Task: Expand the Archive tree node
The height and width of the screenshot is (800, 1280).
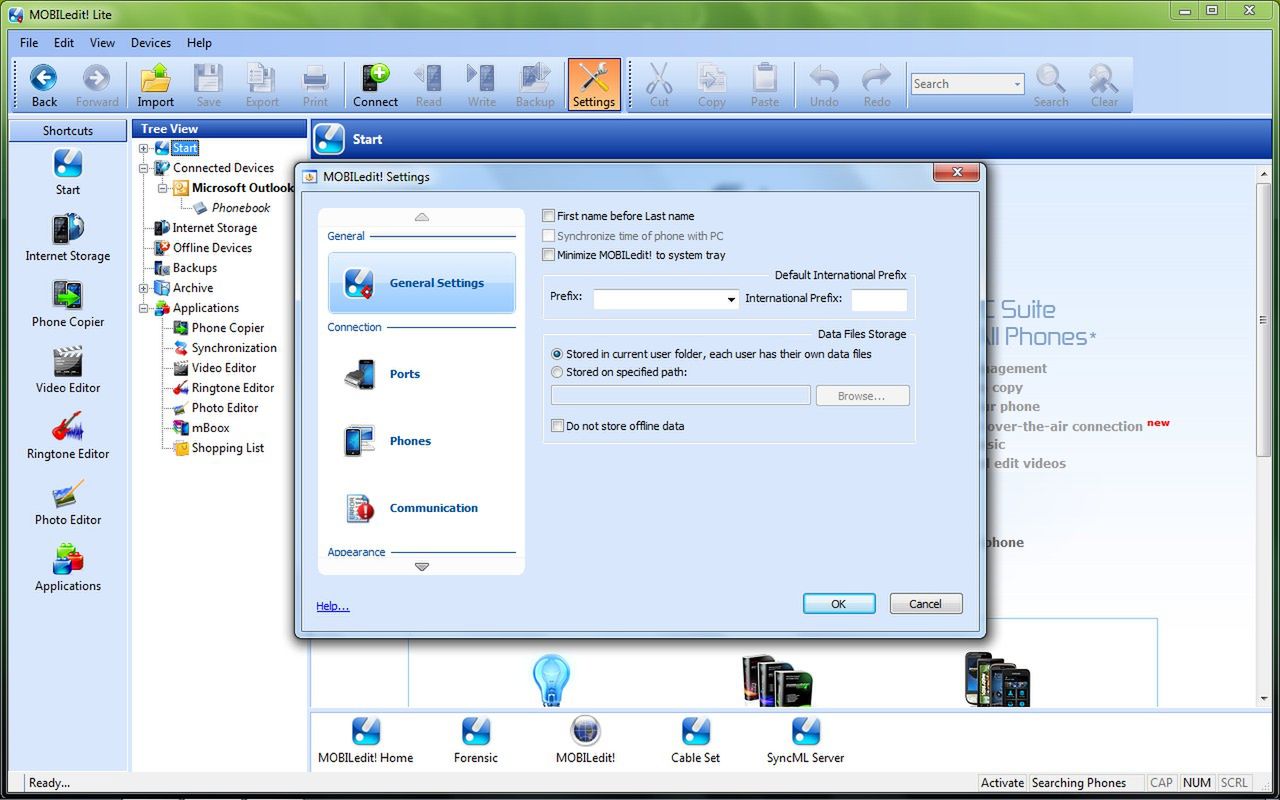Action: [x=143, y=288]
